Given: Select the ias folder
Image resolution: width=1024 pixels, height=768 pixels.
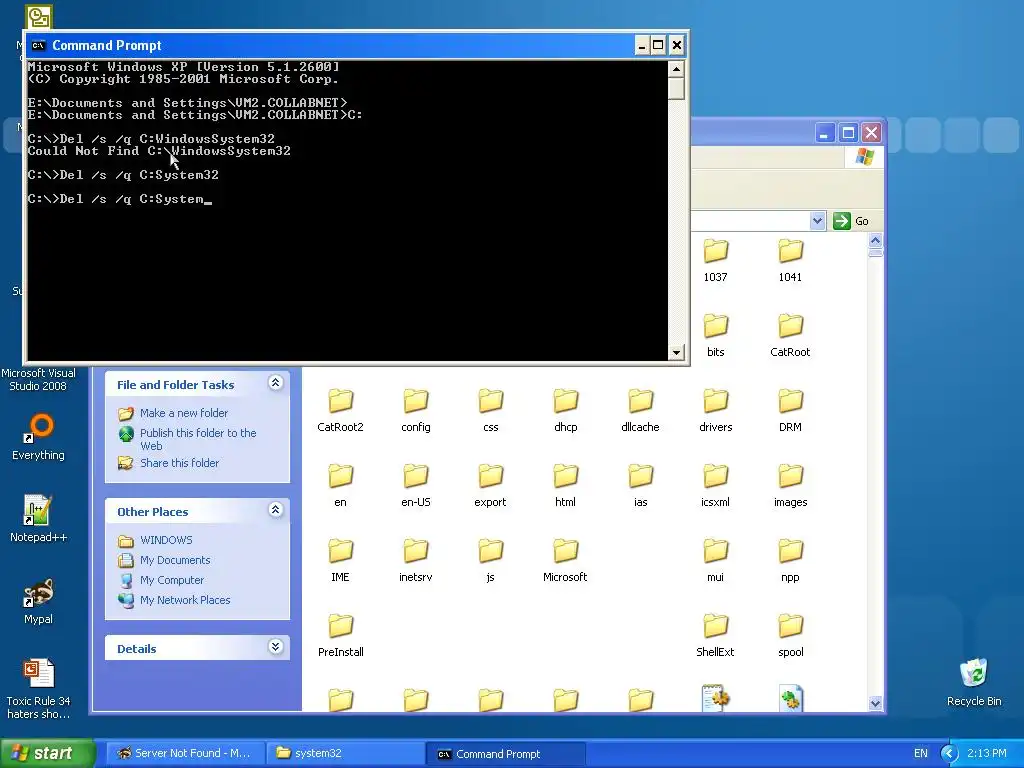Looking at the screenshot, I should 641,486.
